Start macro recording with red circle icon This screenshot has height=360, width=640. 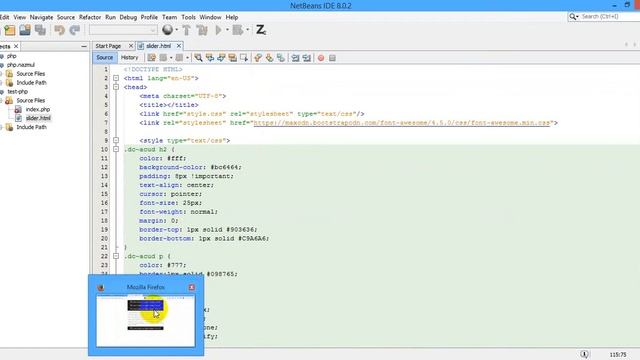pyautogui.click(x=321, y=58)
